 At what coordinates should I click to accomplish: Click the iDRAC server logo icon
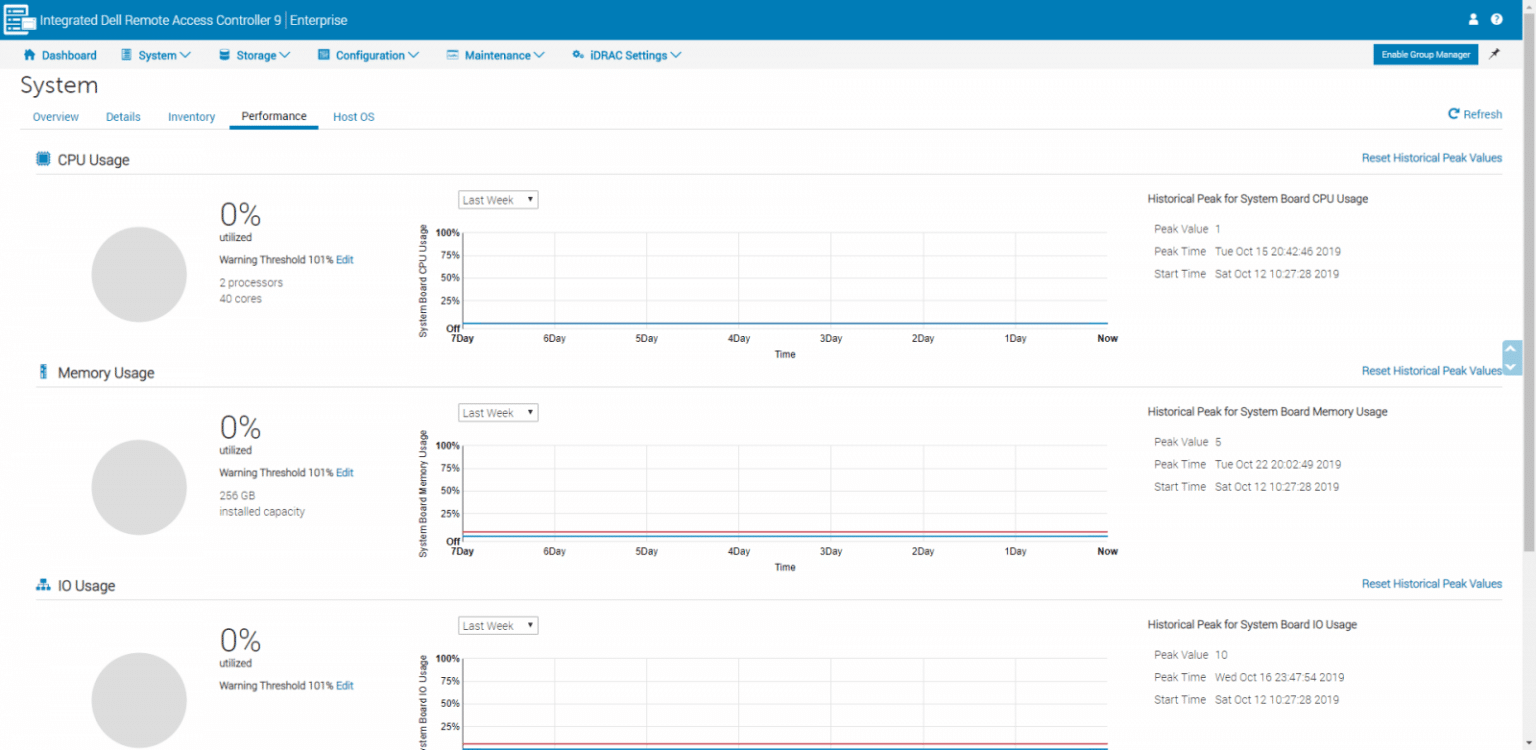(x=20, y=19)
